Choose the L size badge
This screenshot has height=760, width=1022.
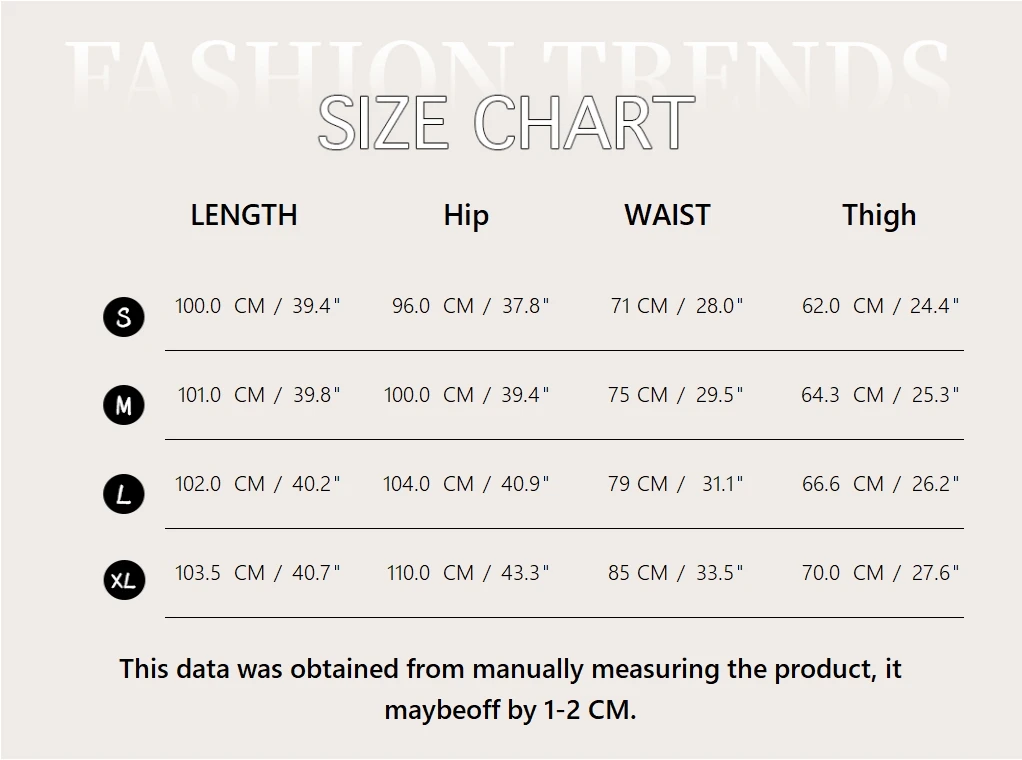tap(124, 494)
